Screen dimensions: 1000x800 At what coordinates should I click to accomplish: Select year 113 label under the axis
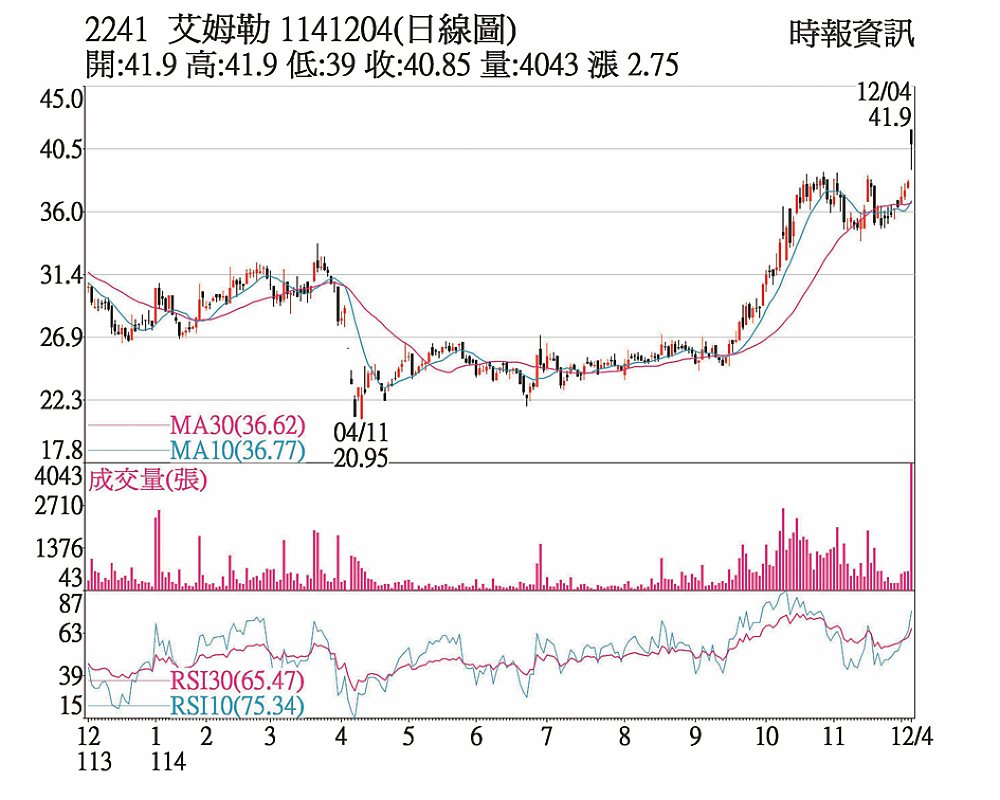(95, 762)
